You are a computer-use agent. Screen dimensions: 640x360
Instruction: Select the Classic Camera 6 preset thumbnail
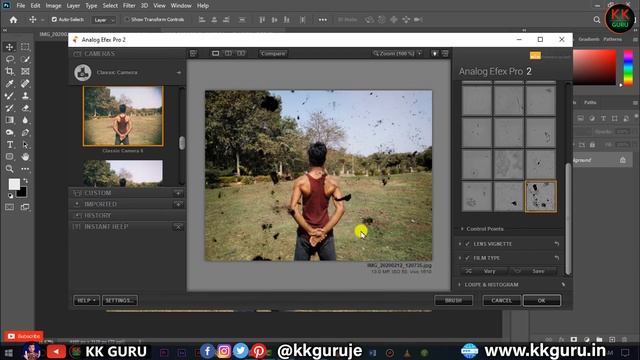[x=123, y=116]
